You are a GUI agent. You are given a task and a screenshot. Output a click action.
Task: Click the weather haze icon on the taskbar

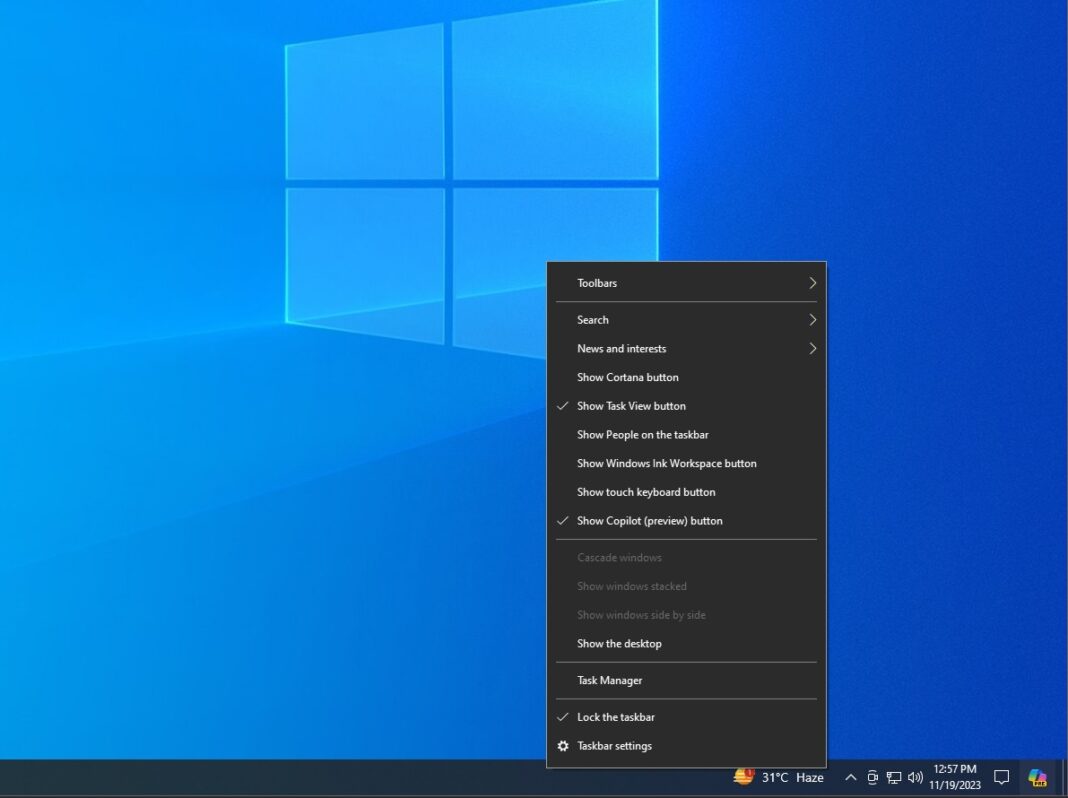[742, 777]
